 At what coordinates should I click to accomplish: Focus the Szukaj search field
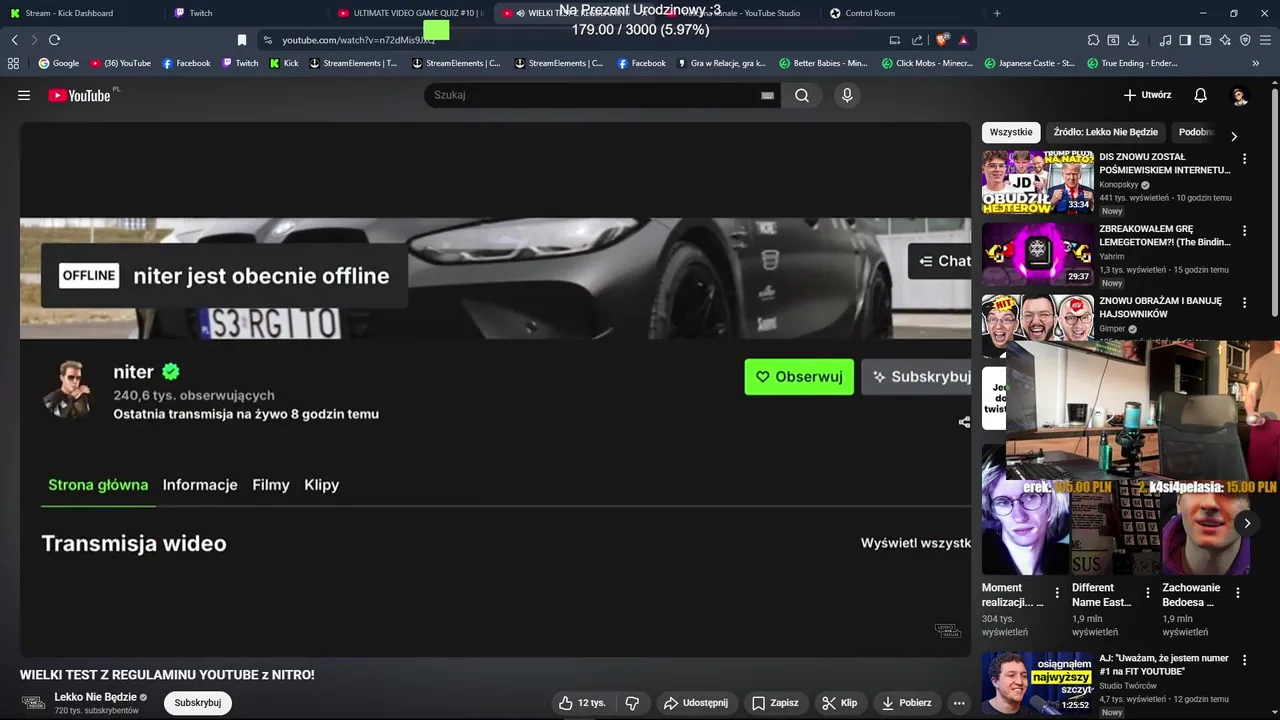[595, 95]
